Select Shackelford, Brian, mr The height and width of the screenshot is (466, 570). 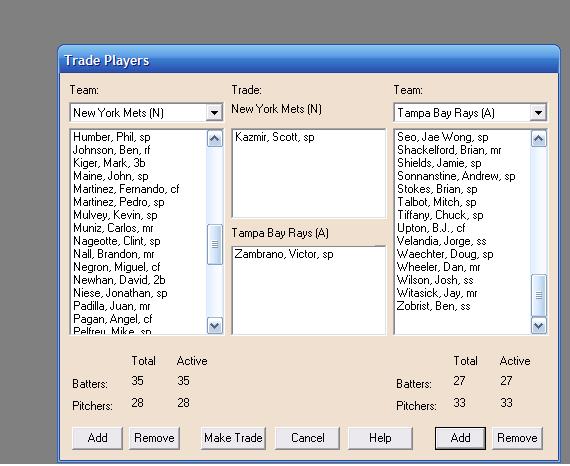click(x=449, y=150)
